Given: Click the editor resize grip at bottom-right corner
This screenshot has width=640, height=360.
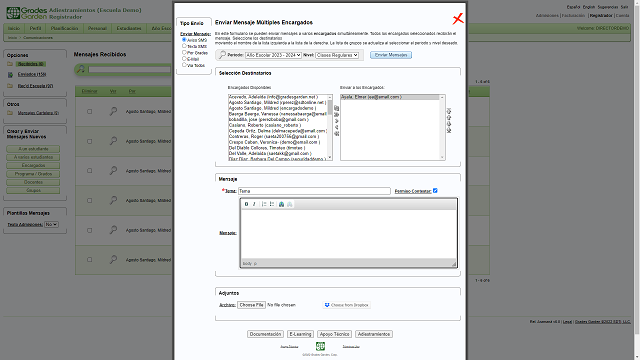Looking at the screenshot, I should 453,264.
